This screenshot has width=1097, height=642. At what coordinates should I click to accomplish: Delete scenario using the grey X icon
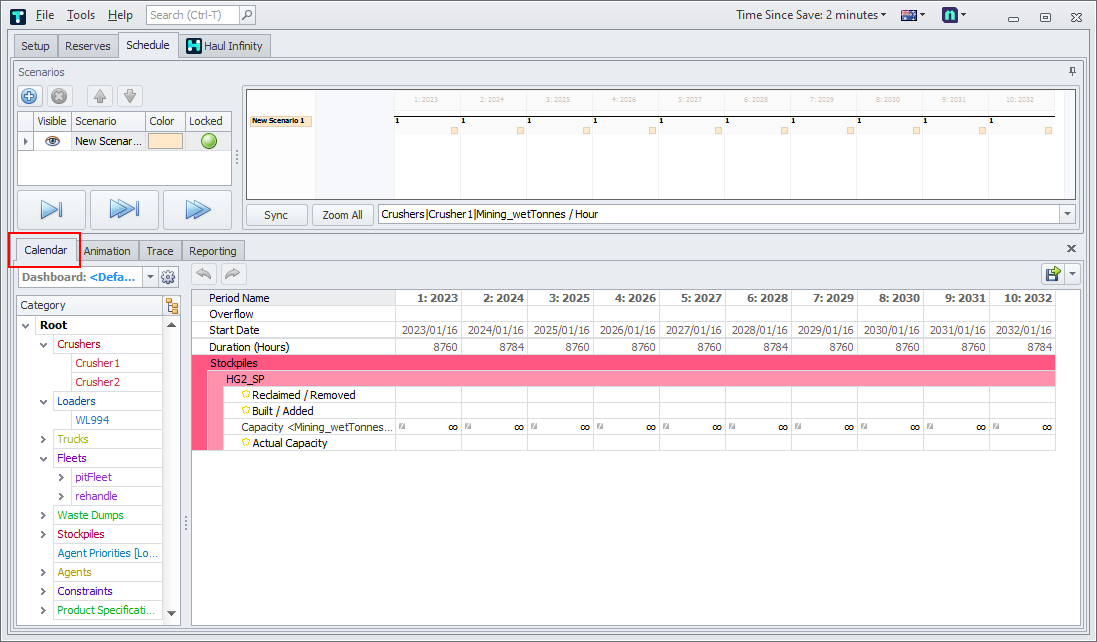click(59, 96)
